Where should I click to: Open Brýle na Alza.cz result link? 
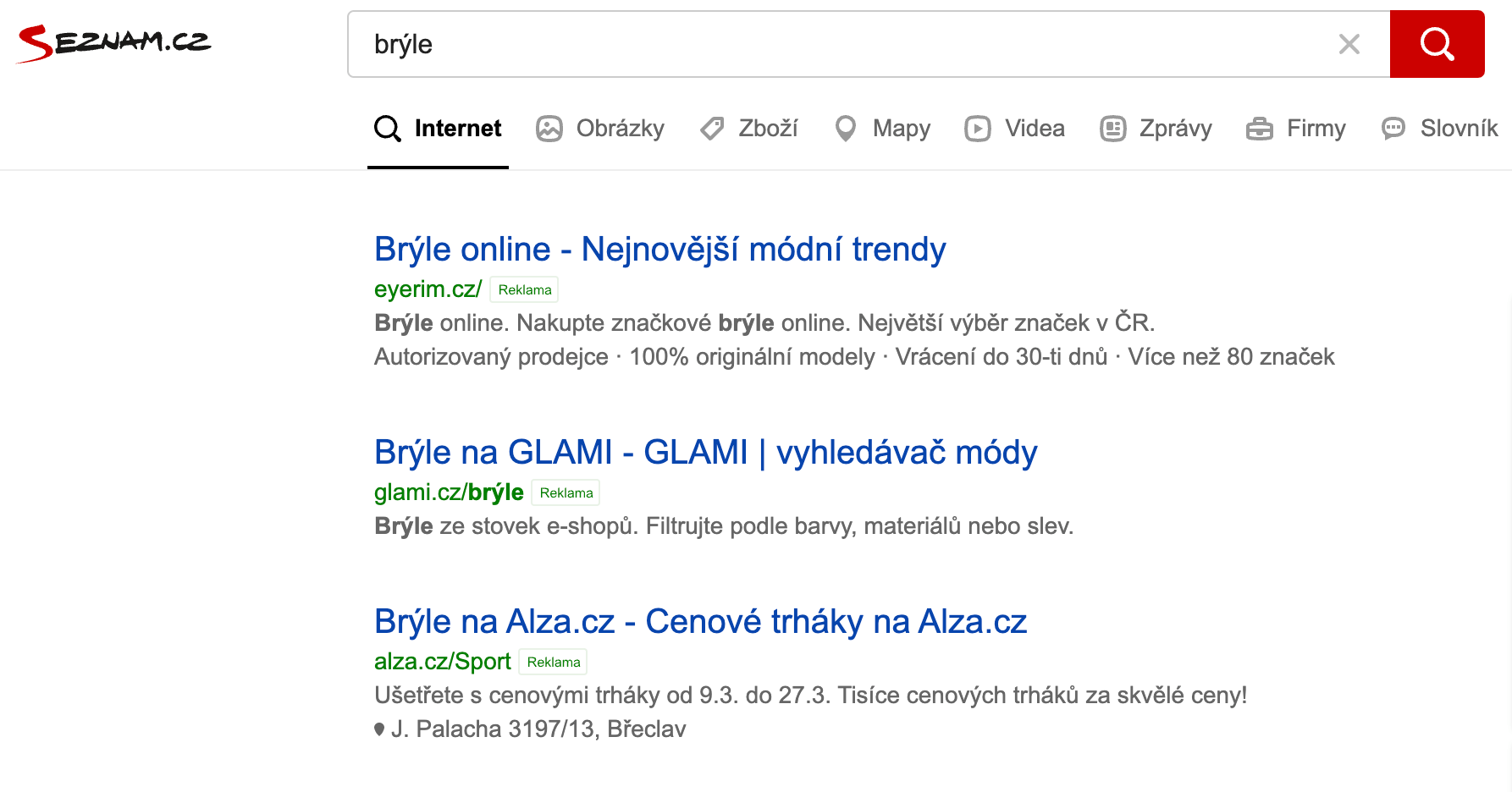700,622
